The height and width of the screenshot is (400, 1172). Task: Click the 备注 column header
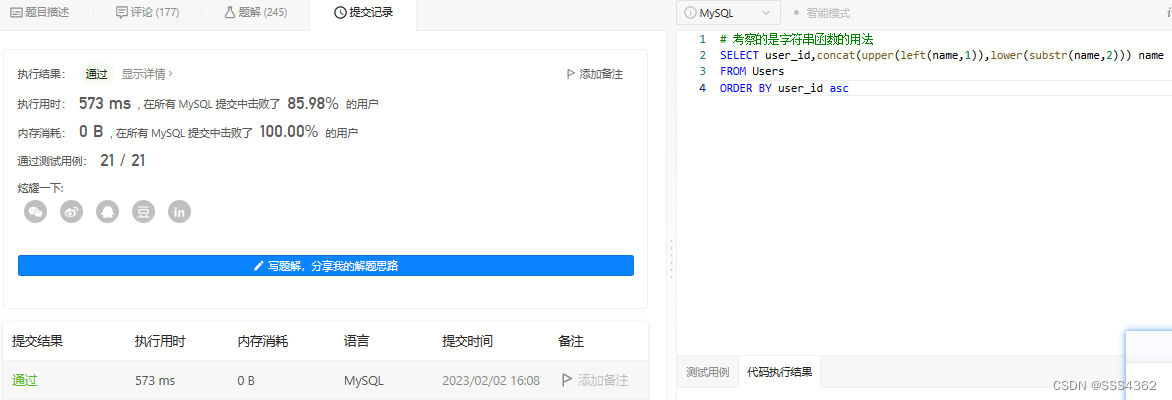(x=571, y=342)
